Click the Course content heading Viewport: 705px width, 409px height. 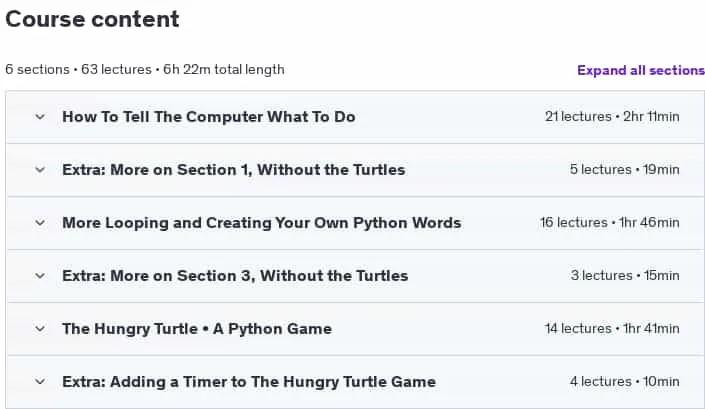[92, 19]
